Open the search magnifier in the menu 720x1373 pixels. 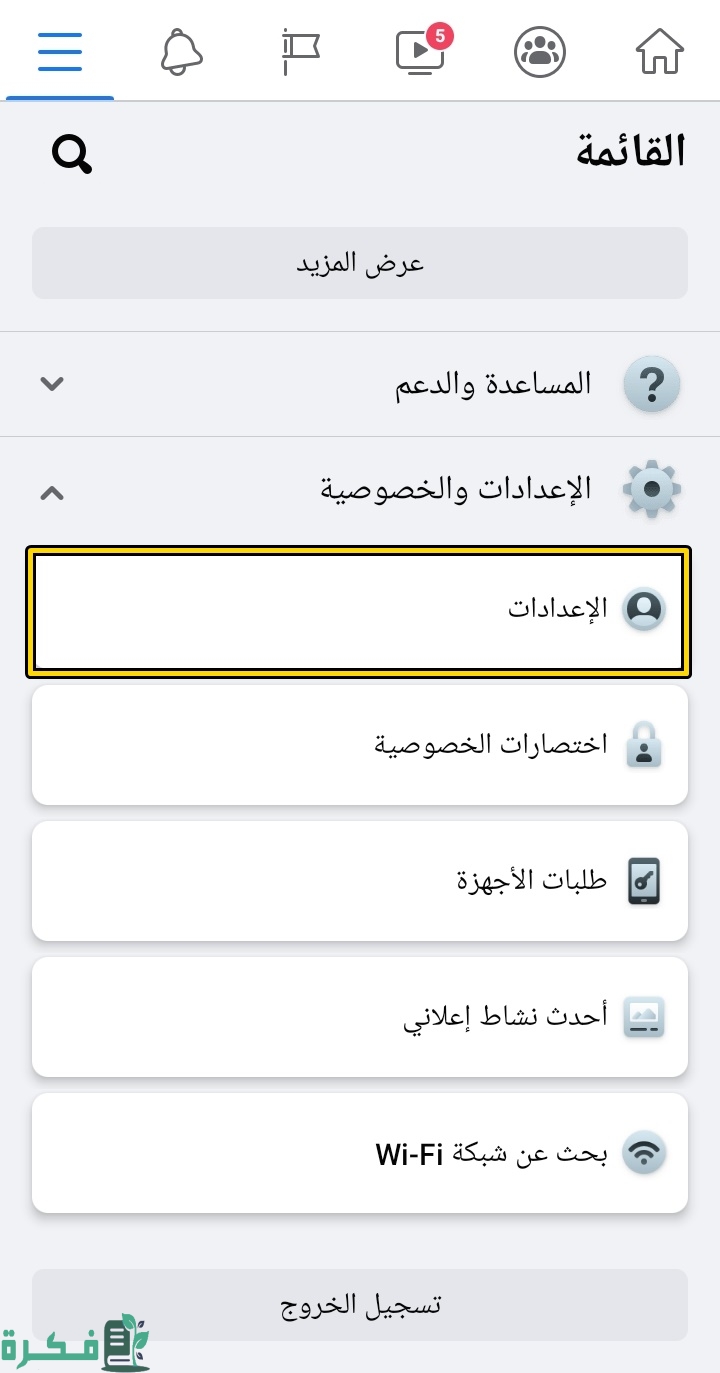pos(70,154)
